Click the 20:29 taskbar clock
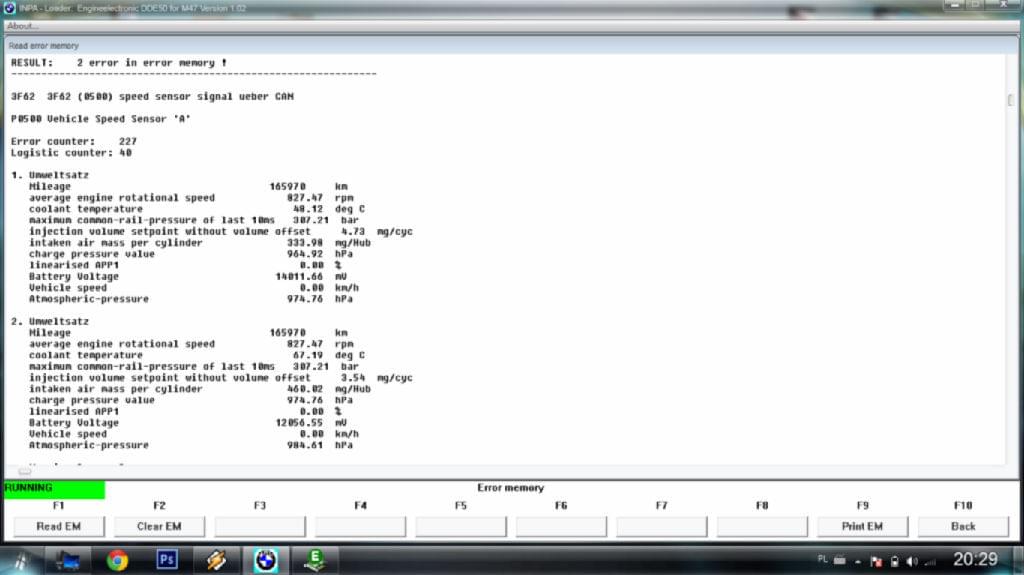The image size is (1024, 575). tap(975, 559)
